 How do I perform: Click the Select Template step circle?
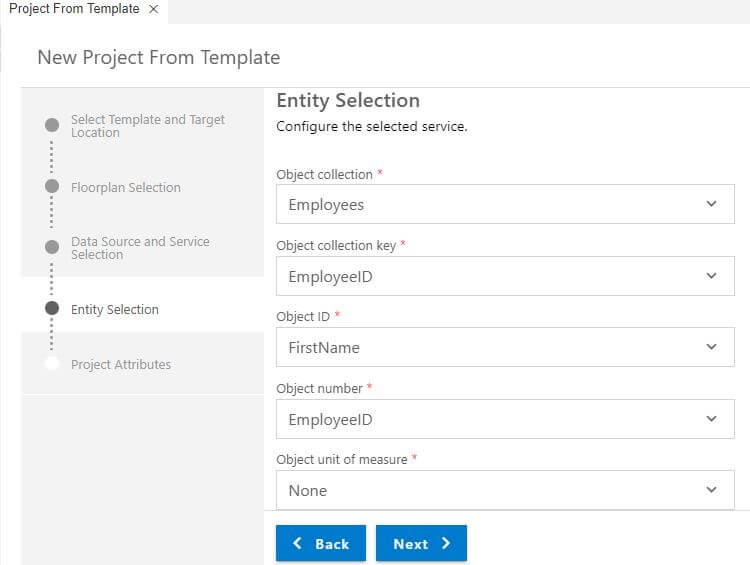(52, 125)
